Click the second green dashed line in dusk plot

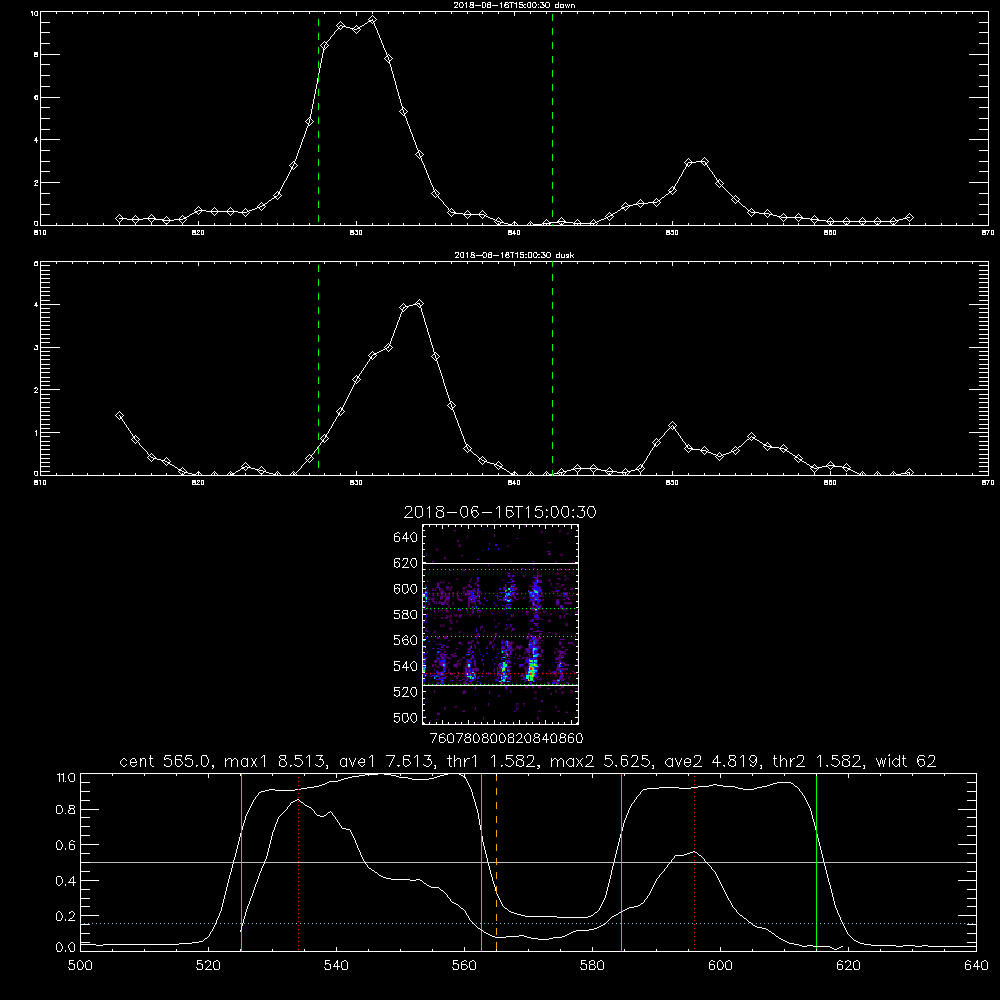tap(552, 369)
